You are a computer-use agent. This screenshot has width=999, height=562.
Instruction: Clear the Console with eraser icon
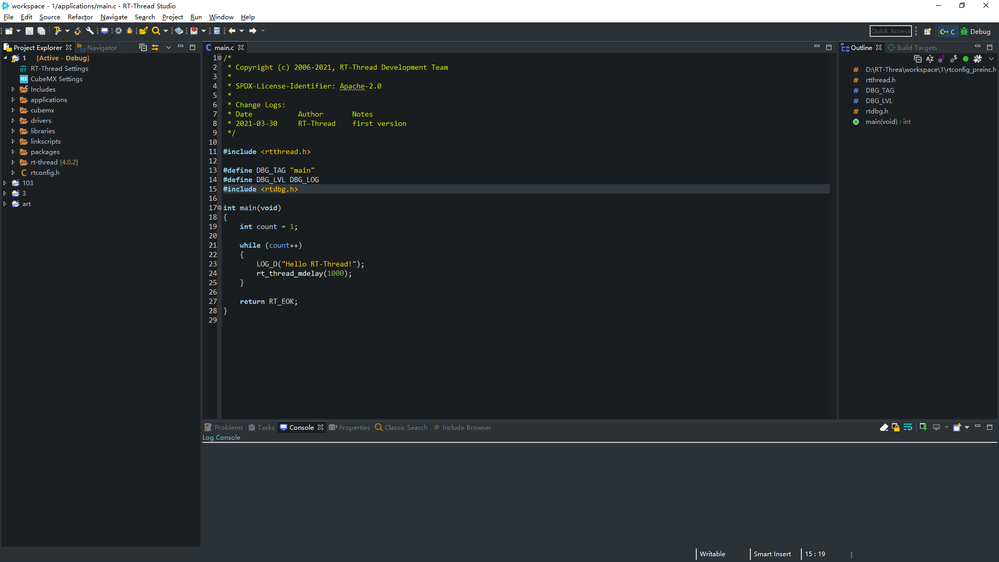point(884,428)
